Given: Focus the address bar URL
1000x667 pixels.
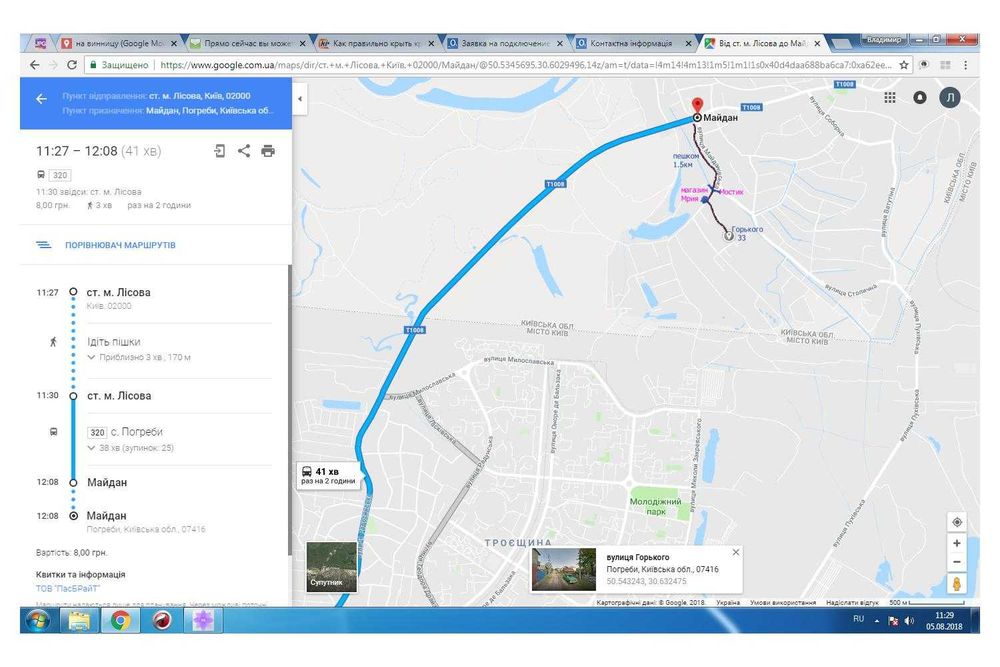Looking at the screenshot, I should (x=525, y=64).
